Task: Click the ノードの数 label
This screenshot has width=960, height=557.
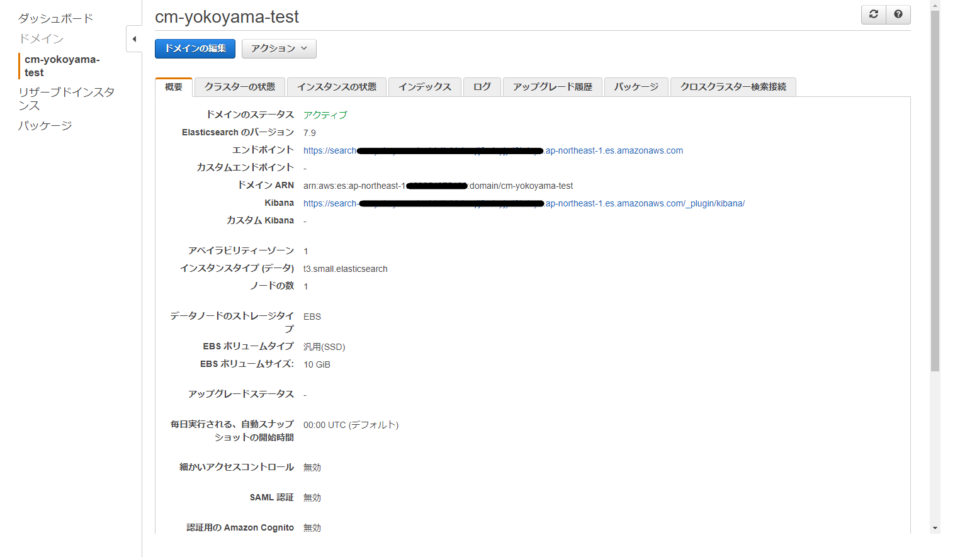Action: [272, 286]
